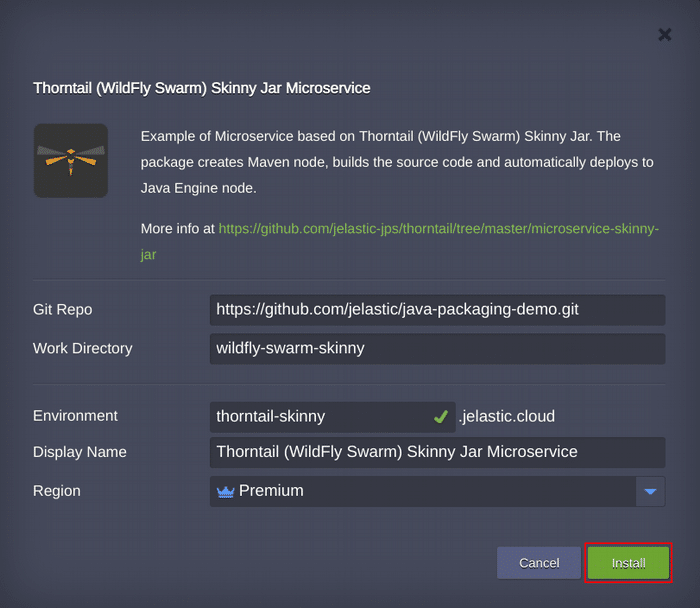Screen dimensions: 700x608
Task: Click the .jelastic.cloud domain suffix
Action: [506, 416]
